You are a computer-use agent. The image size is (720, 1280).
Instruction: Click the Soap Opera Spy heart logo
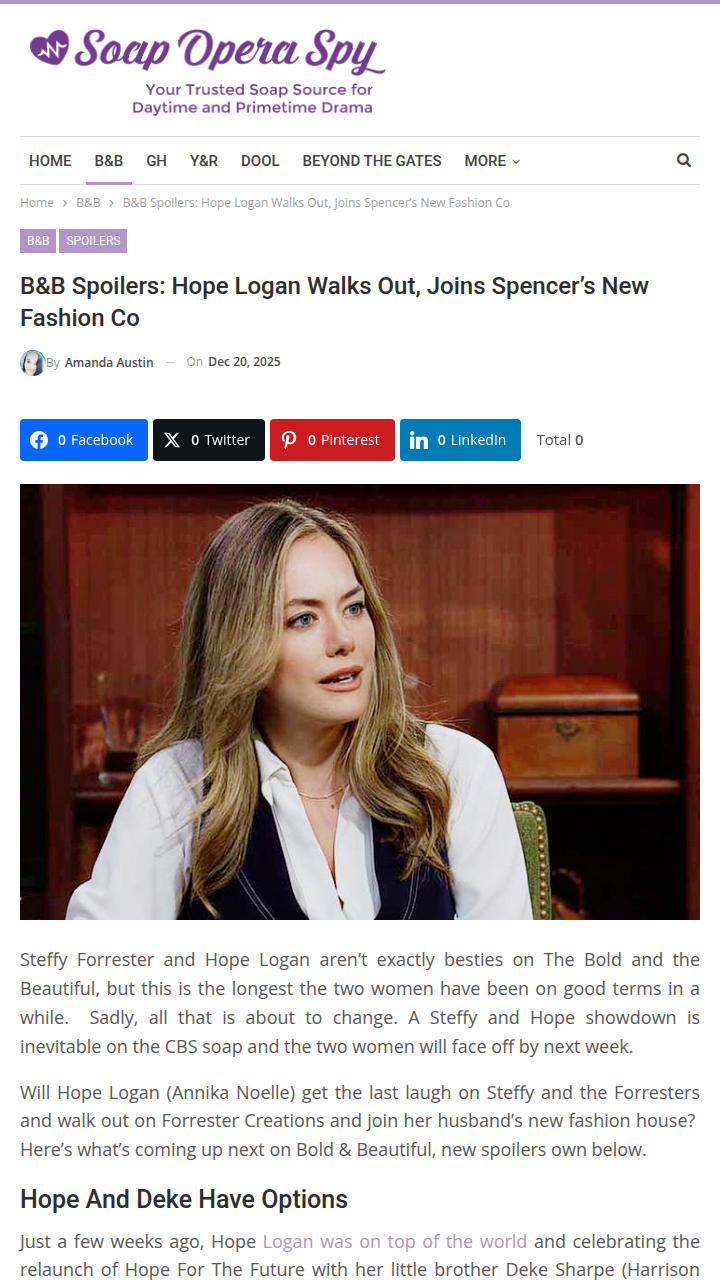(x=50, y=47)
